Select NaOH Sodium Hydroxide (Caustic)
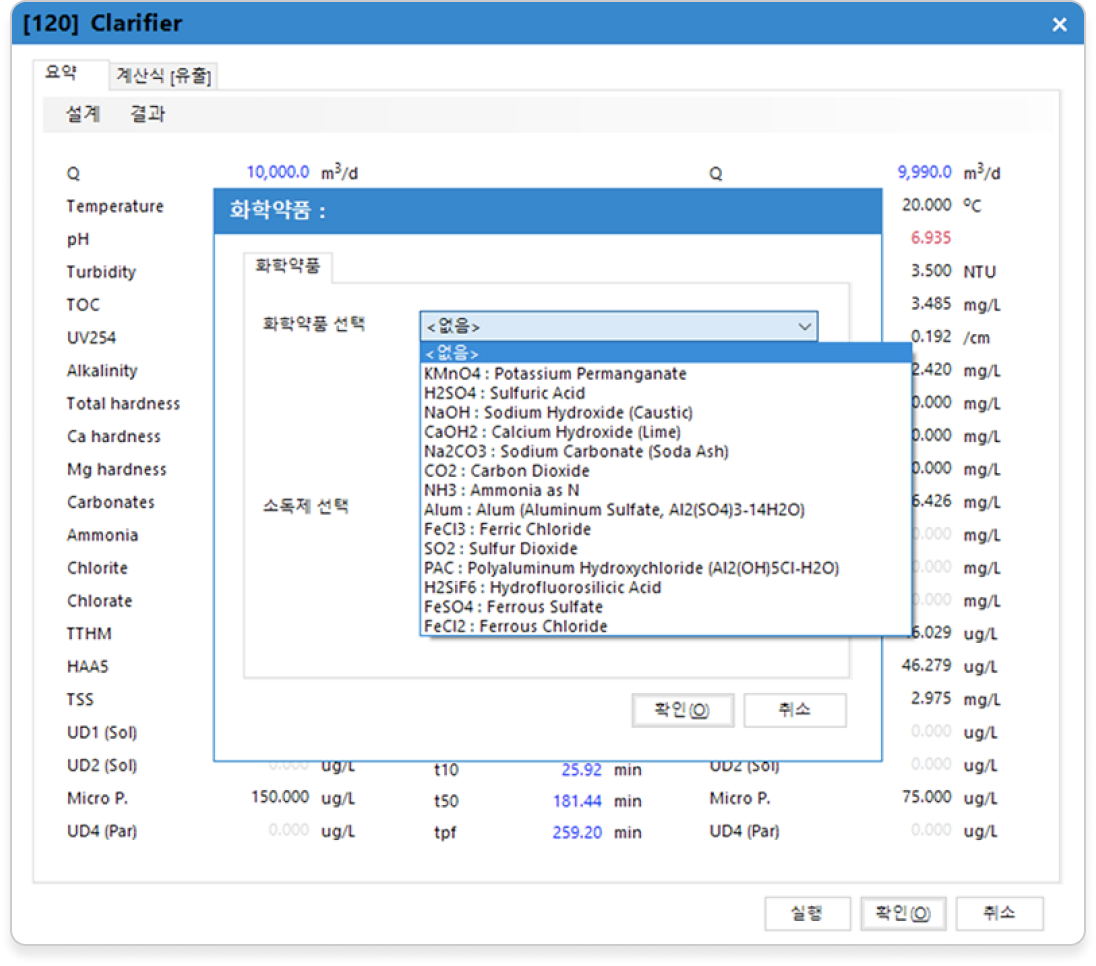1096x966 pixels. (x=558, y=412)
